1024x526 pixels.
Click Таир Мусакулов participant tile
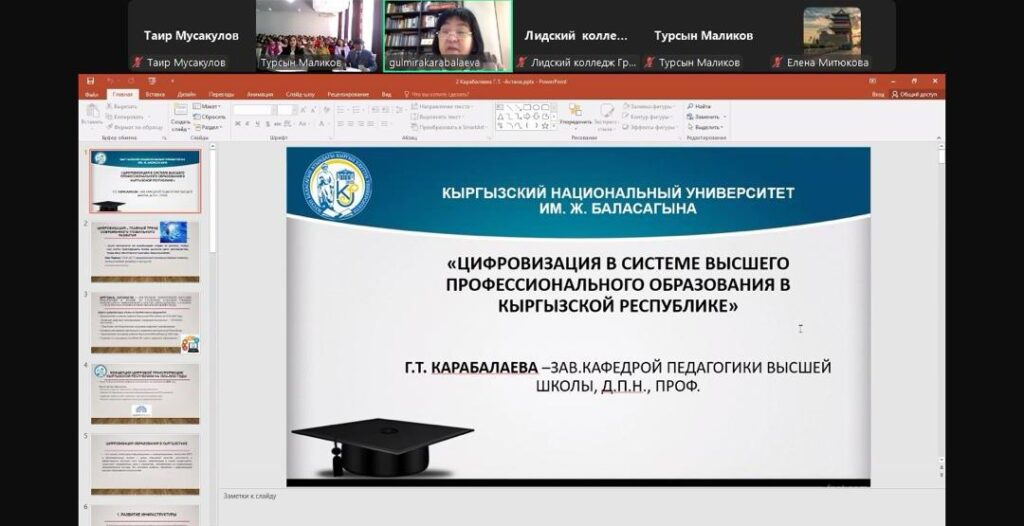point(191,36)
